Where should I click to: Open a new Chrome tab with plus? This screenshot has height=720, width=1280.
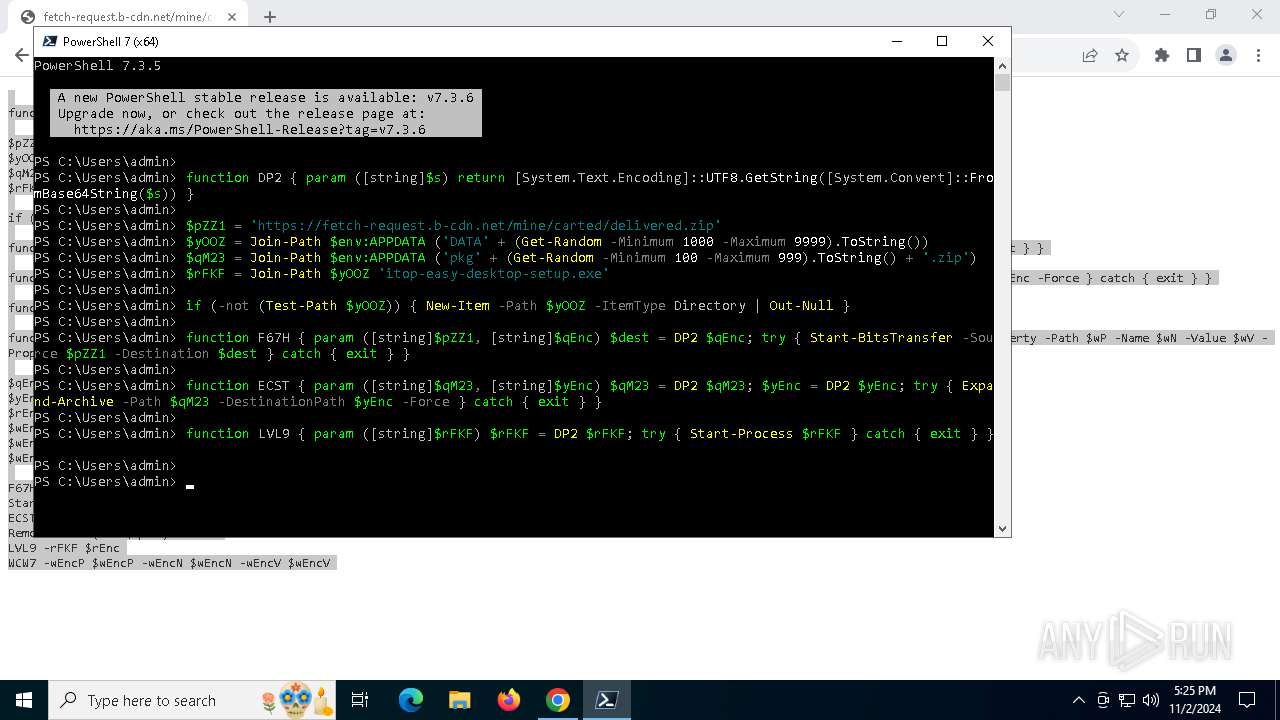[269, 16]
